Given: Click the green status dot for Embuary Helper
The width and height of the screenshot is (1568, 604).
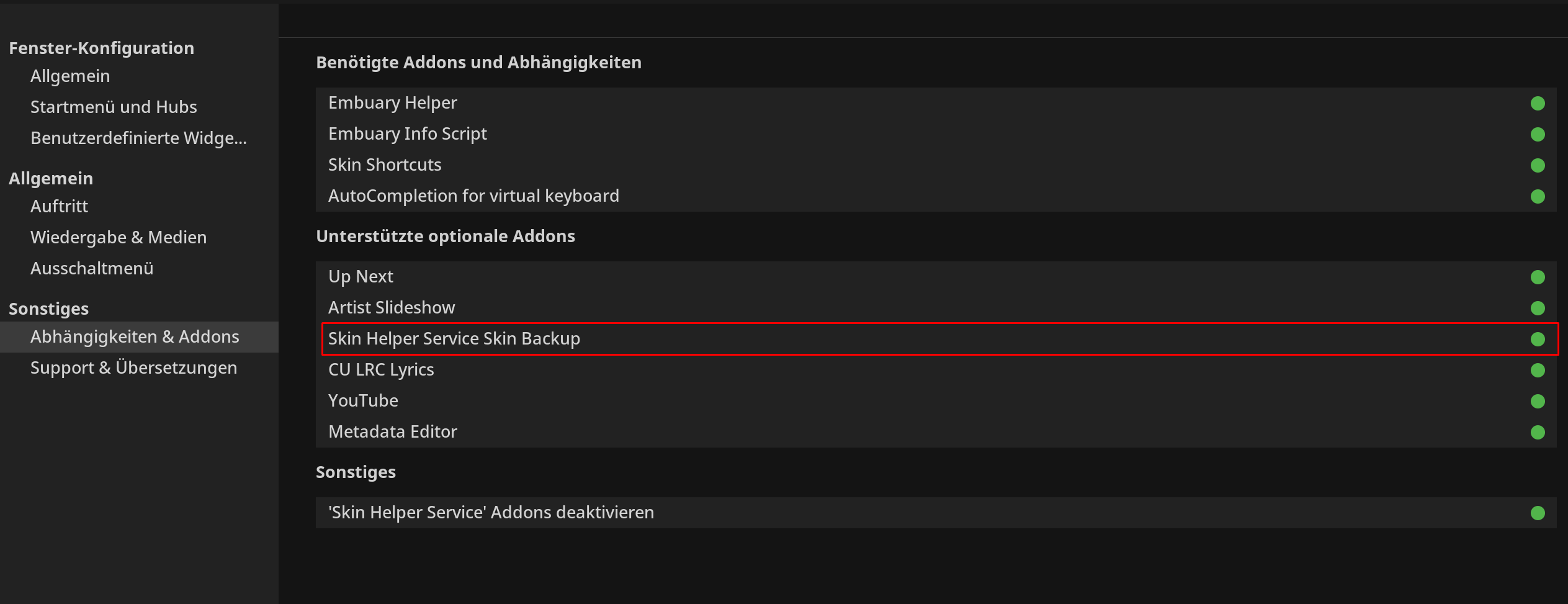Looking at the screenshot, I should (1537, 103).
